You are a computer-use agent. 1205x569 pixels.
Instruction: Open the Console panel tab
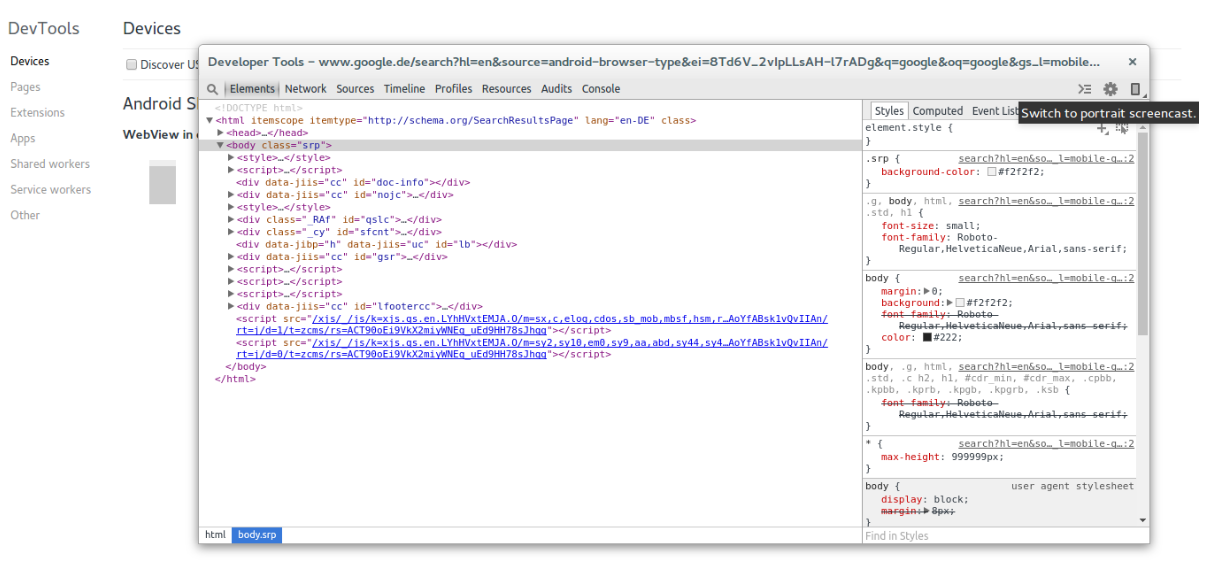[x=601, y=89]
